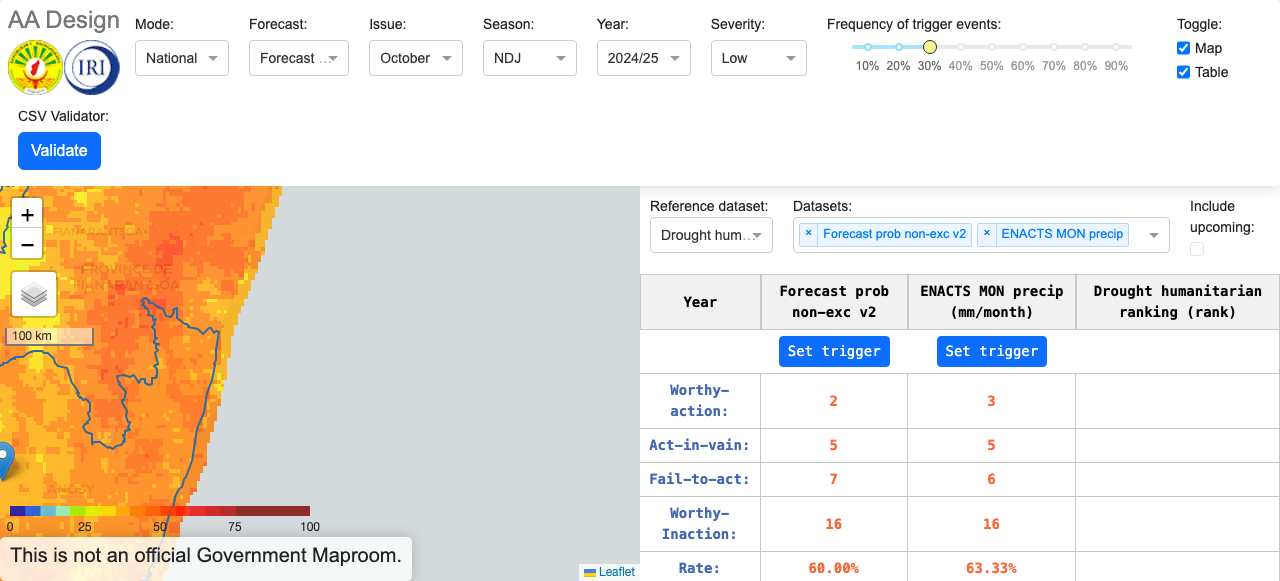Remove the Forecast prob non-exc v2 dataset
The image size is (1280, 581).
click(808, 233)
